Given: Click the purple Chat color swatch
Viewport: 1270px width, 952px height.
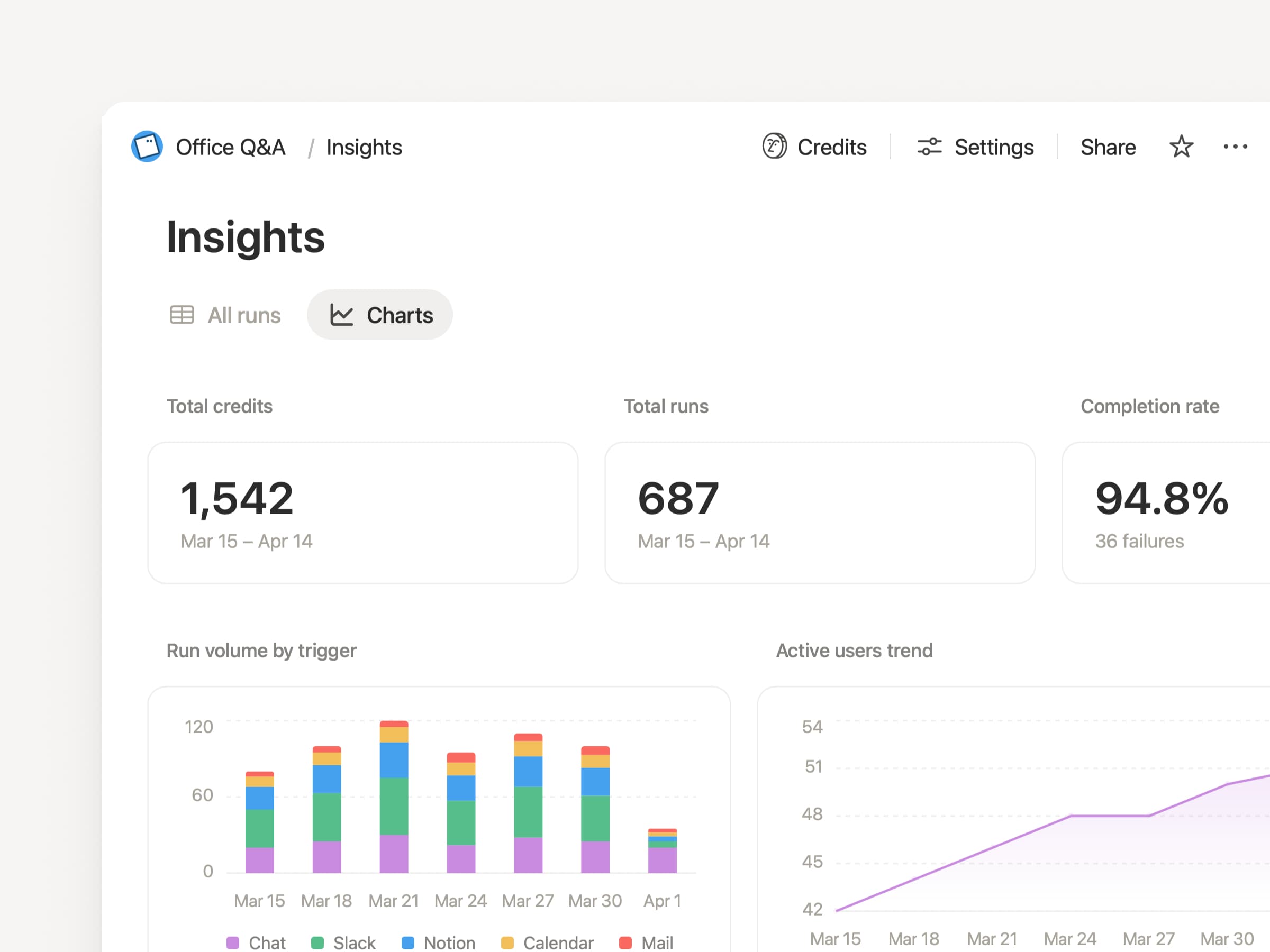Looking at the screenshot, I should click(233, 941).
